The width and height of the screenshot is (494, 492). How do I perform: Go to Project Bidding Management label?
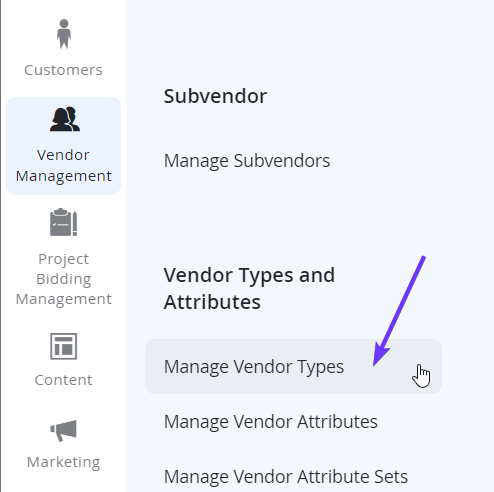(63, 279)
